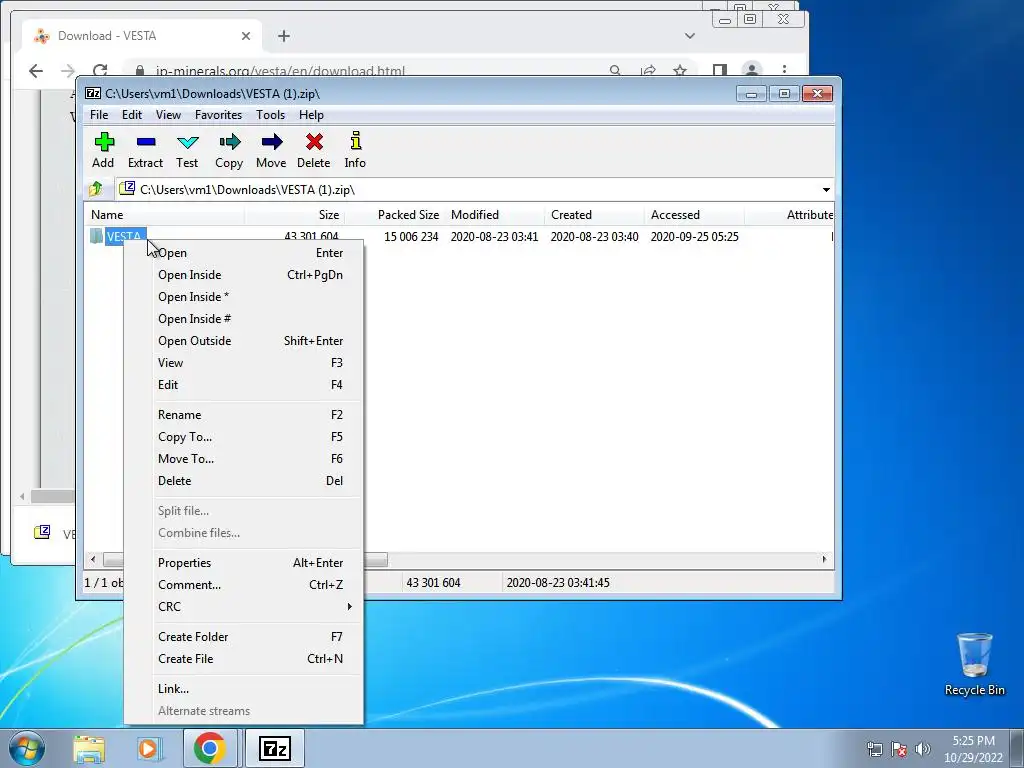Open the File menu
The width and height of the screenshot is (1024, 768).
[x=99, y=115]
